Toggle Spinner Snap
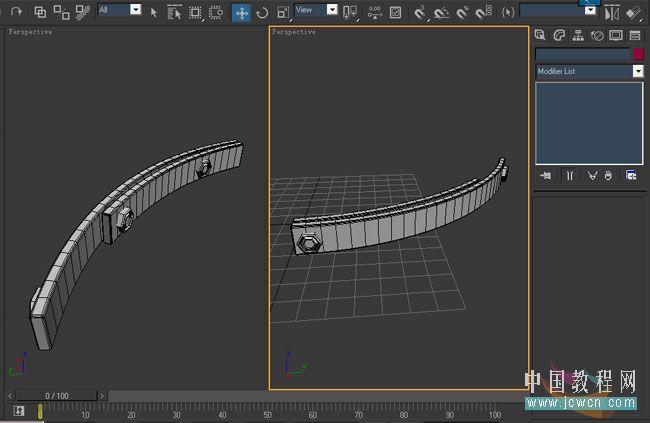This screenshot has height=423, width=650. tap(483, 12)
